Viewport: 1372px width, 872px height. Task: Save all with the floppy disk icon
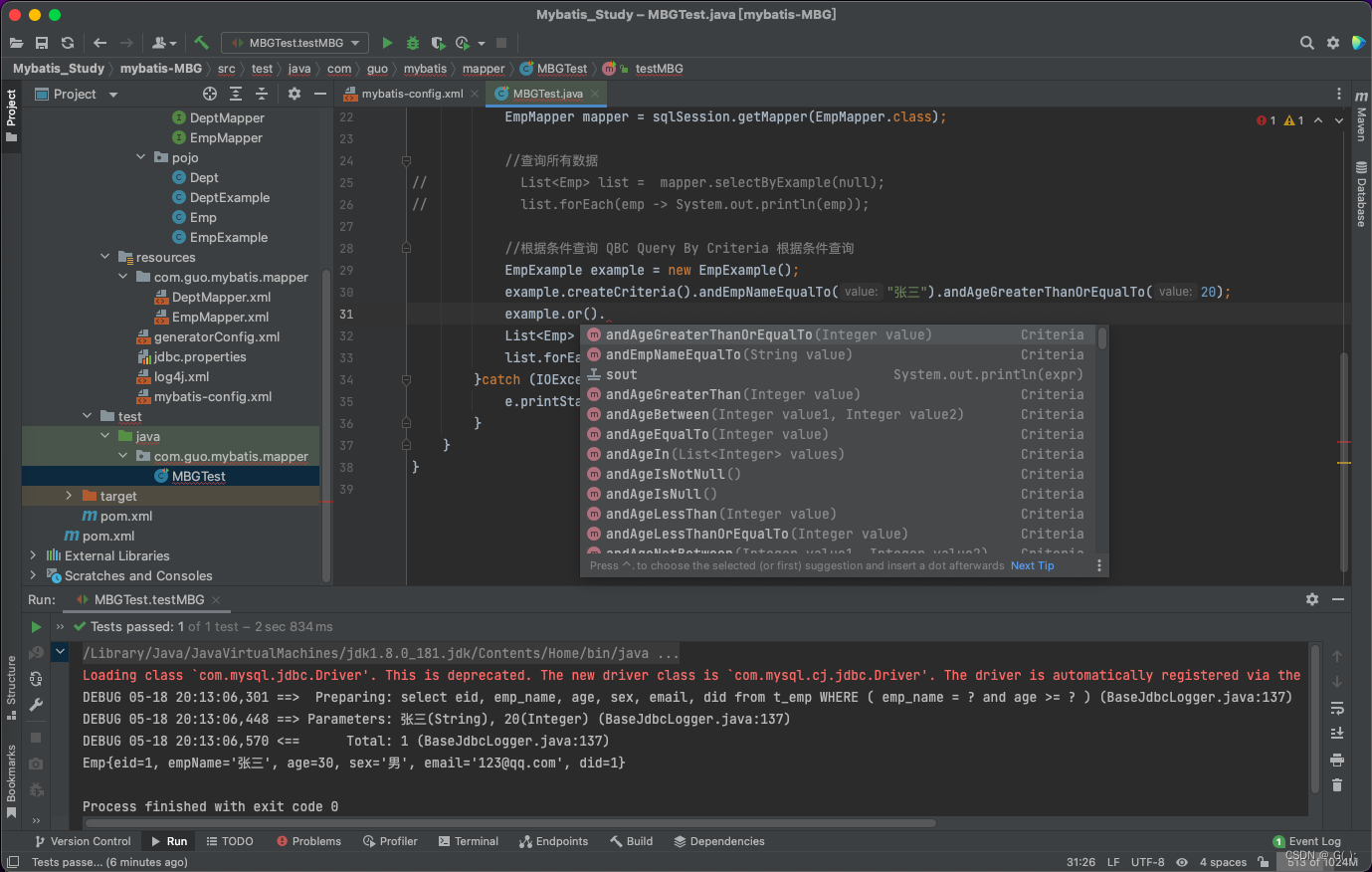[42, 43]
